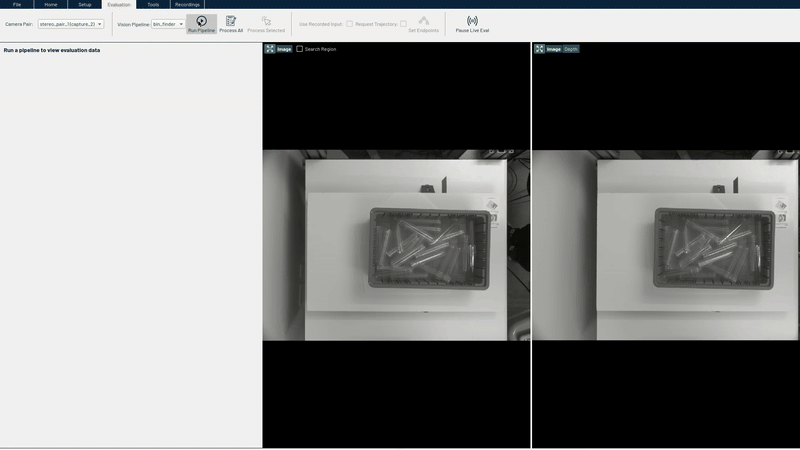800x450 pixels.
Task: Pause live evaluation with broadcast icon
Action: click(472, 20)
